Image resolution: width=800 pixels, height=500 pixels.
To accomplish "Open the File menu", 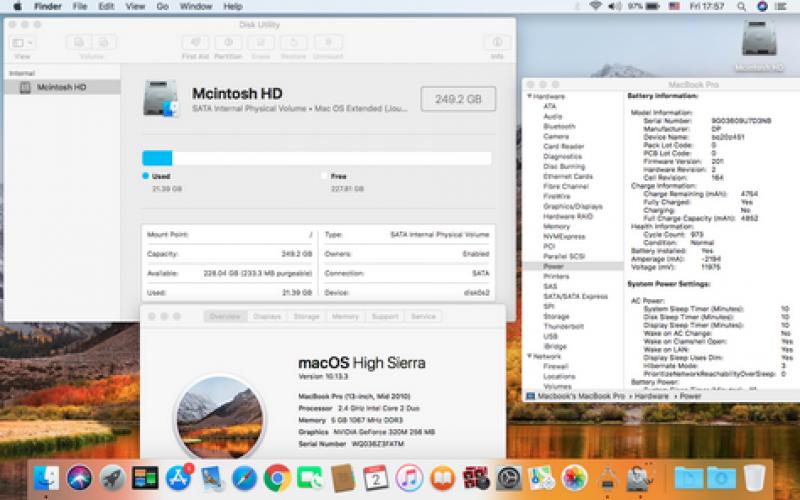I will (80, 7).
